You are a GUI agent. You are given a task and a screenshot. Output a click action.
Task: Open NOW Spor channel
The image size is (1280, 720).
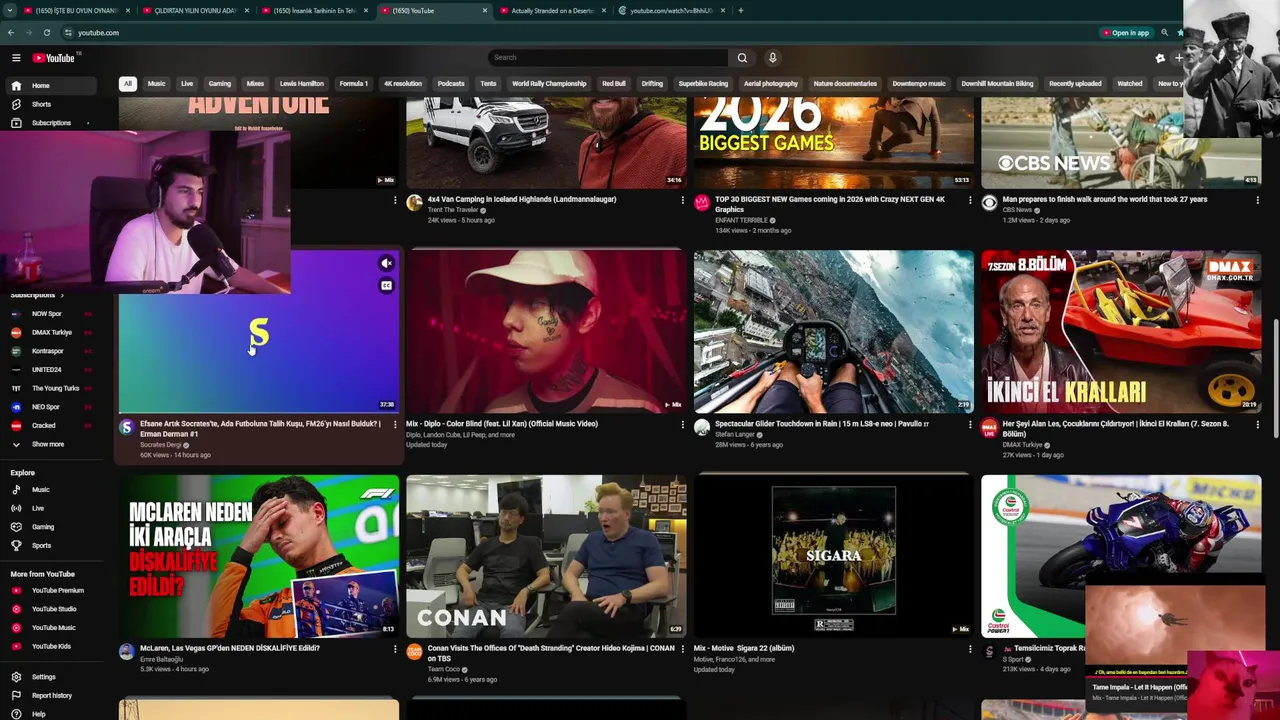(x=47, y=314)
